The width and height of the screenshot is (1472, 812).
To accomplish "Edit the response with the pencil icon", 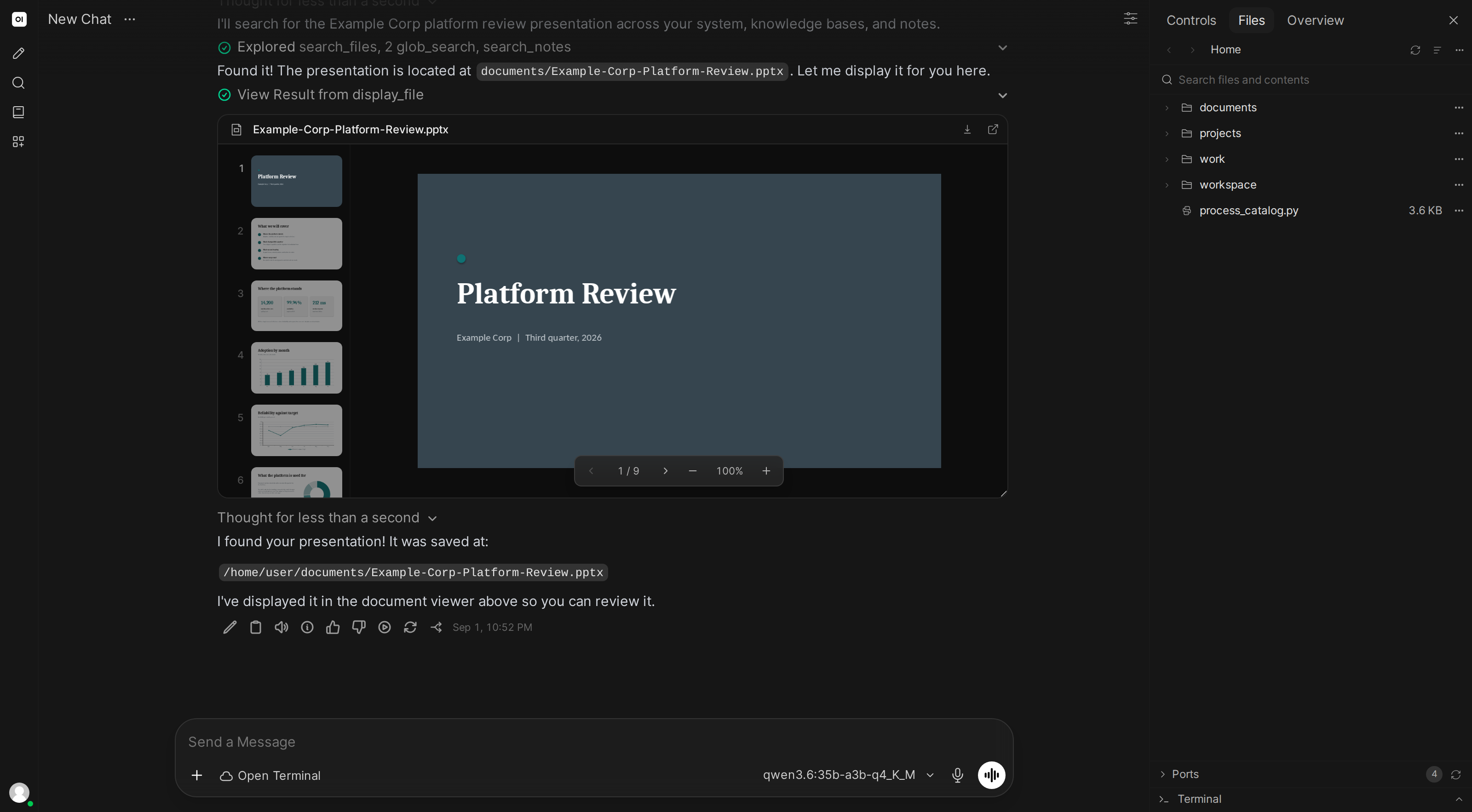I will [x=230, y=628].
